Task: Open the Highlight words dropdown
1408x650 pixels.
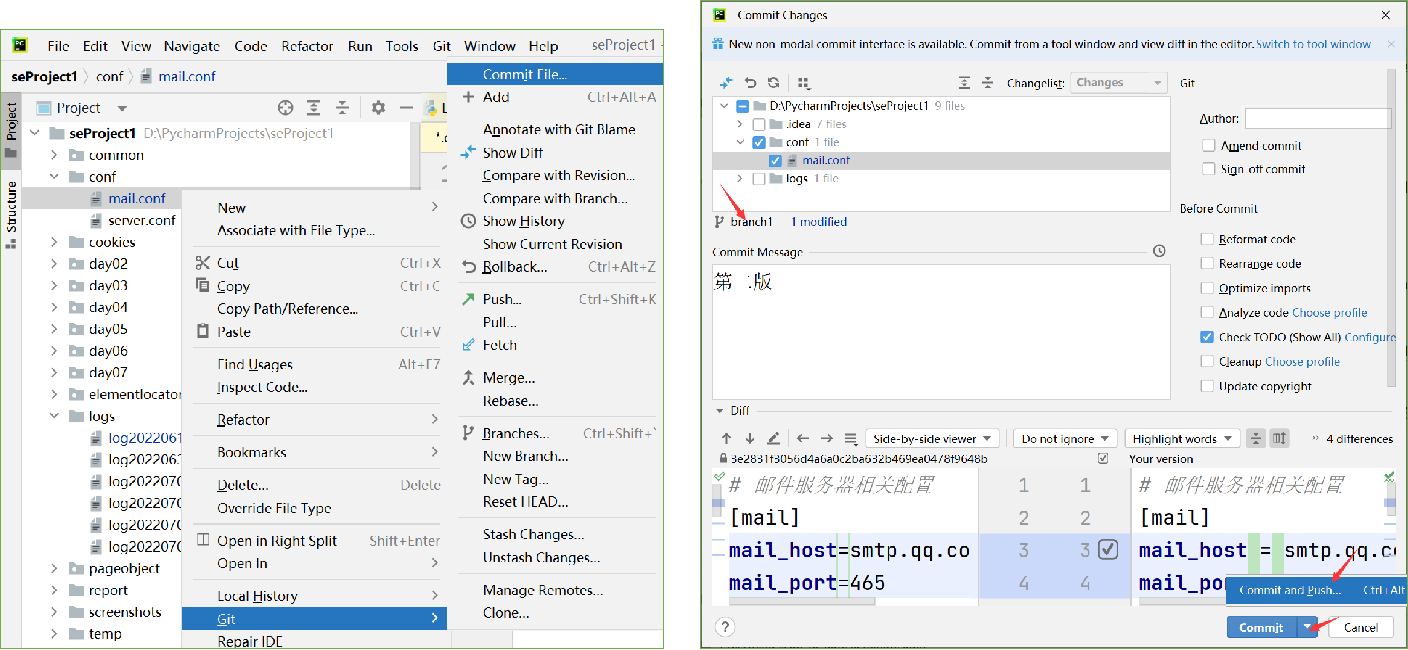Action: click(x=1182, y=439)
